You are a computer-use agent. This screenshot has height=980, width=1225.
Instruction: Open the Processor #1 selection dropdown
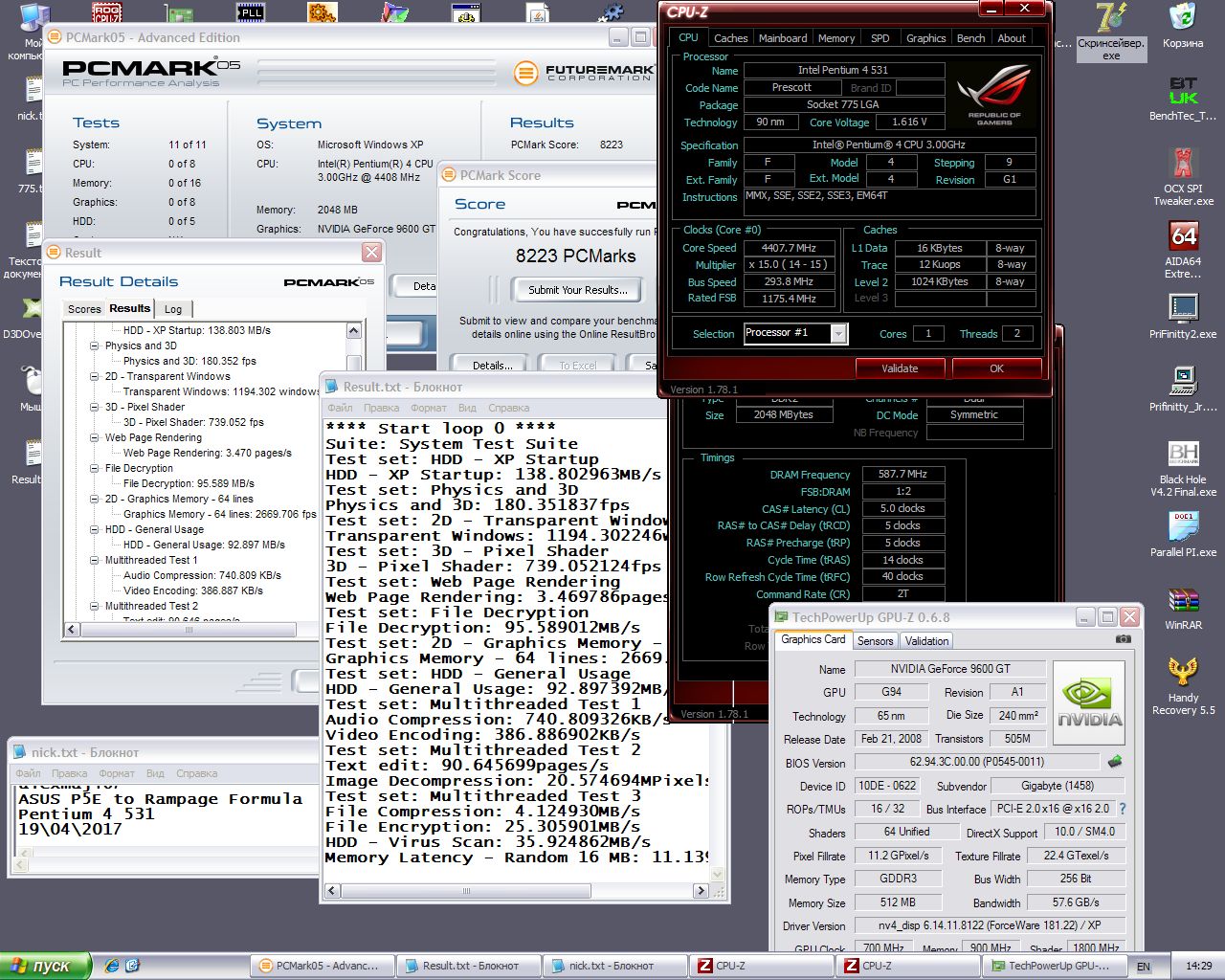pyautogui.click(x=838, y=333)
